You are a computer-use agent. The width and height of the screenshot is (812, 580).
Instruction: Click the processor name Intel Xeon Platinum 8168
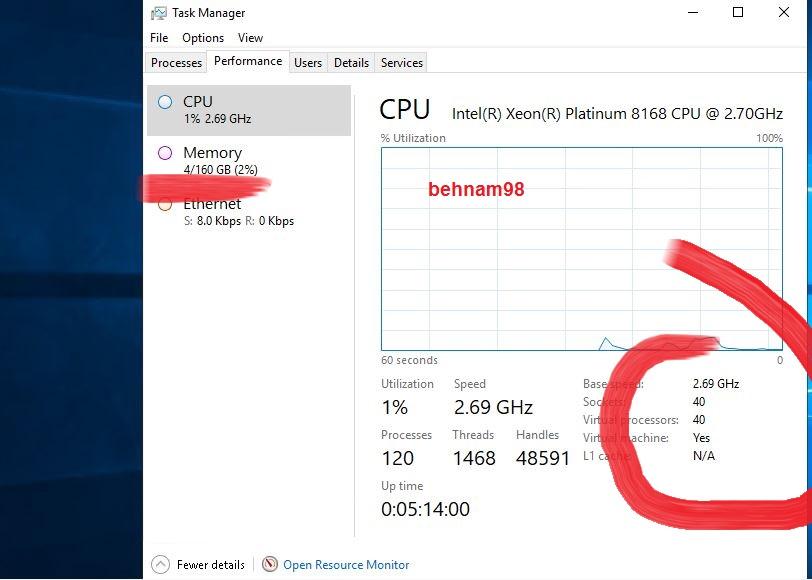pyautogui.click(x=617, y=114)
